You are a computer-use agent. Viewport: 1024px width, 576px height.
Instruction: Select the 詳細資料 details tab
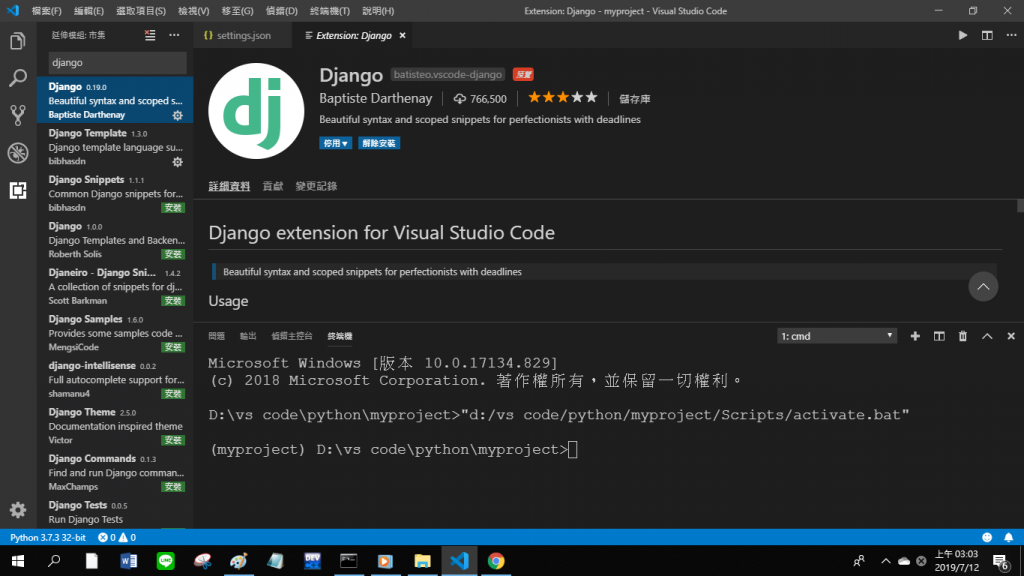pos(229,186)
